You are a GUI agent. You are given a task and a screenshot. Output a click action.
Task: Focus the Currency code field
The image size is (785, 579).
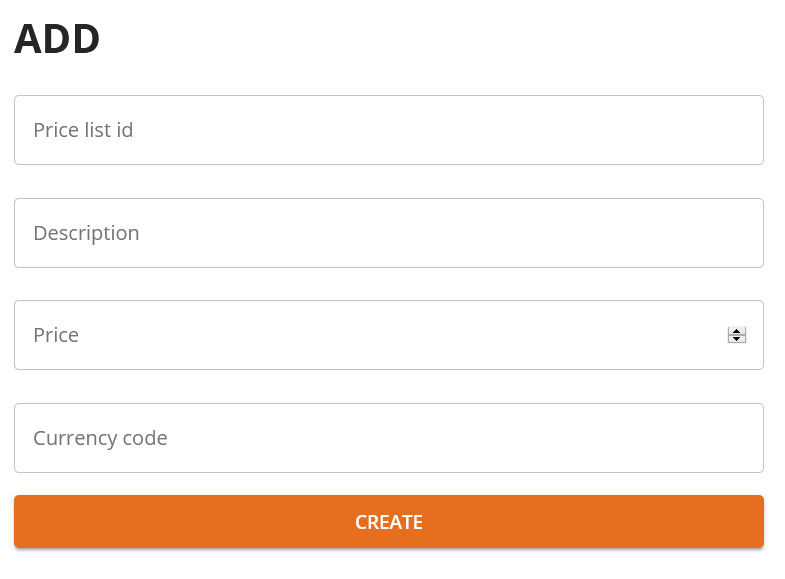point(388,438)
